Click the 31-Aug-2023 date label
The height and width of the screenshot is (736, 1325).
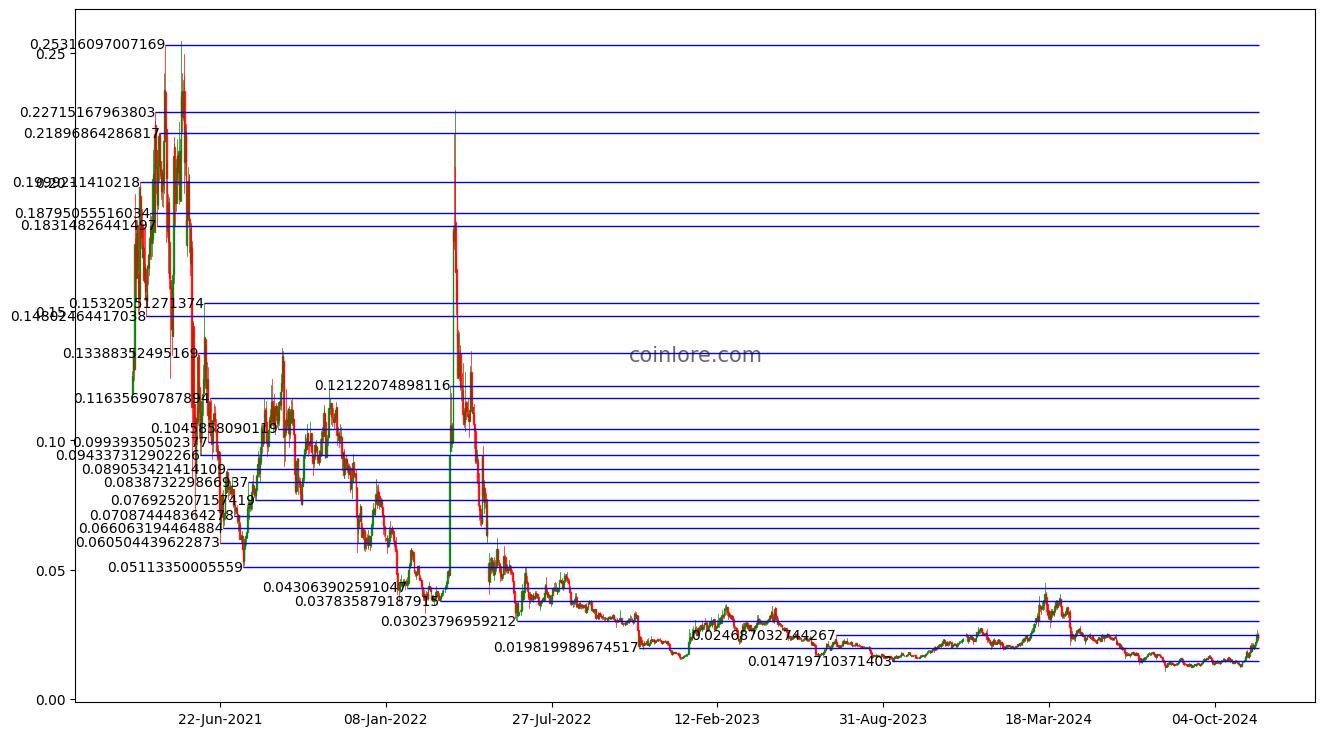tap(883, 719)
